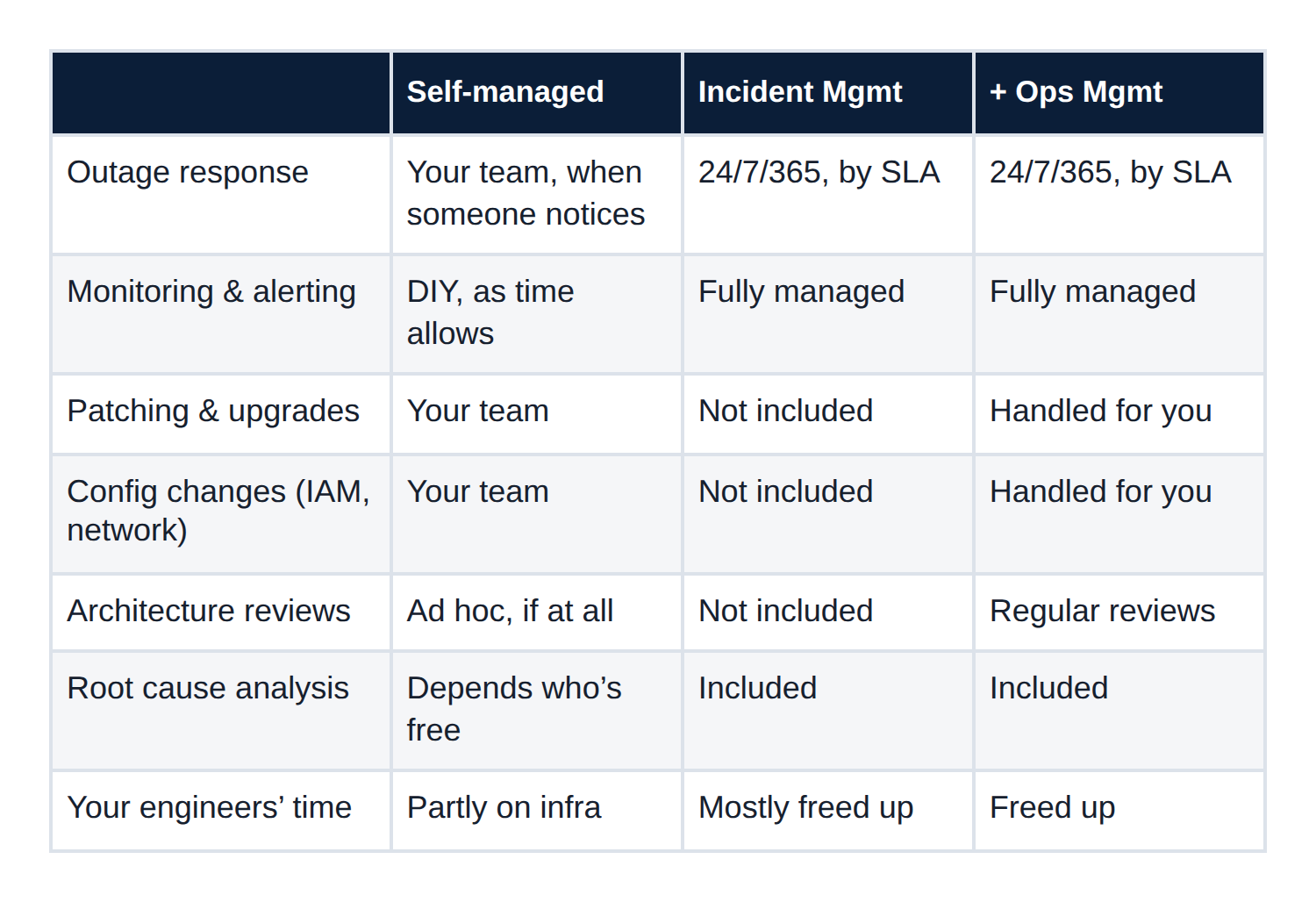The height and width of the screenshot is (902, 1316).
Task: Click '24/7/365, by SLA' under Incident Mgmt
Action: coord(827,194)
